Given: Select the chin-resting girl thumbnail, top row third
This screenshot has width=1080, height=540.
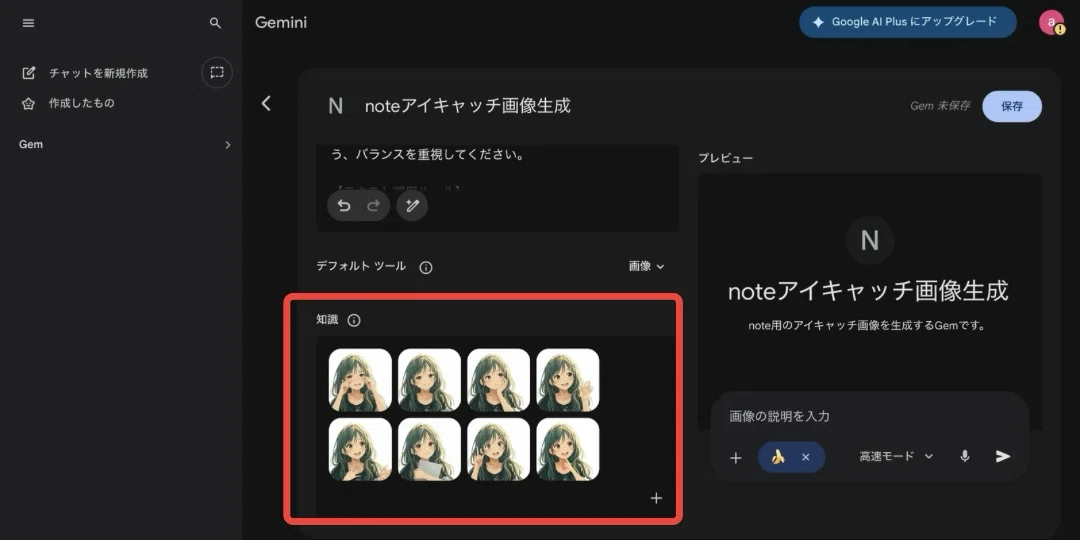Looking at the screenshot, I should coord(499,380).
